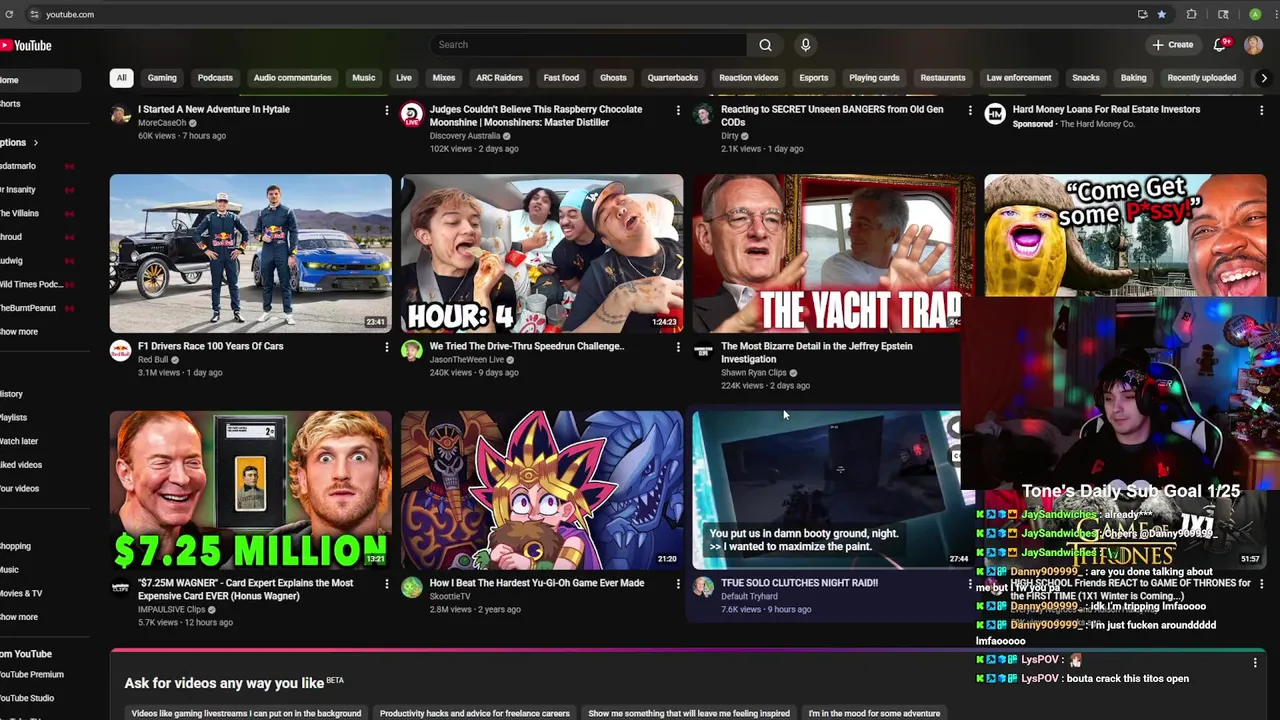The height and width of the screenshot is (720, 1280).
Task: Open options for Moonshiners video
Action: (678, 110)
